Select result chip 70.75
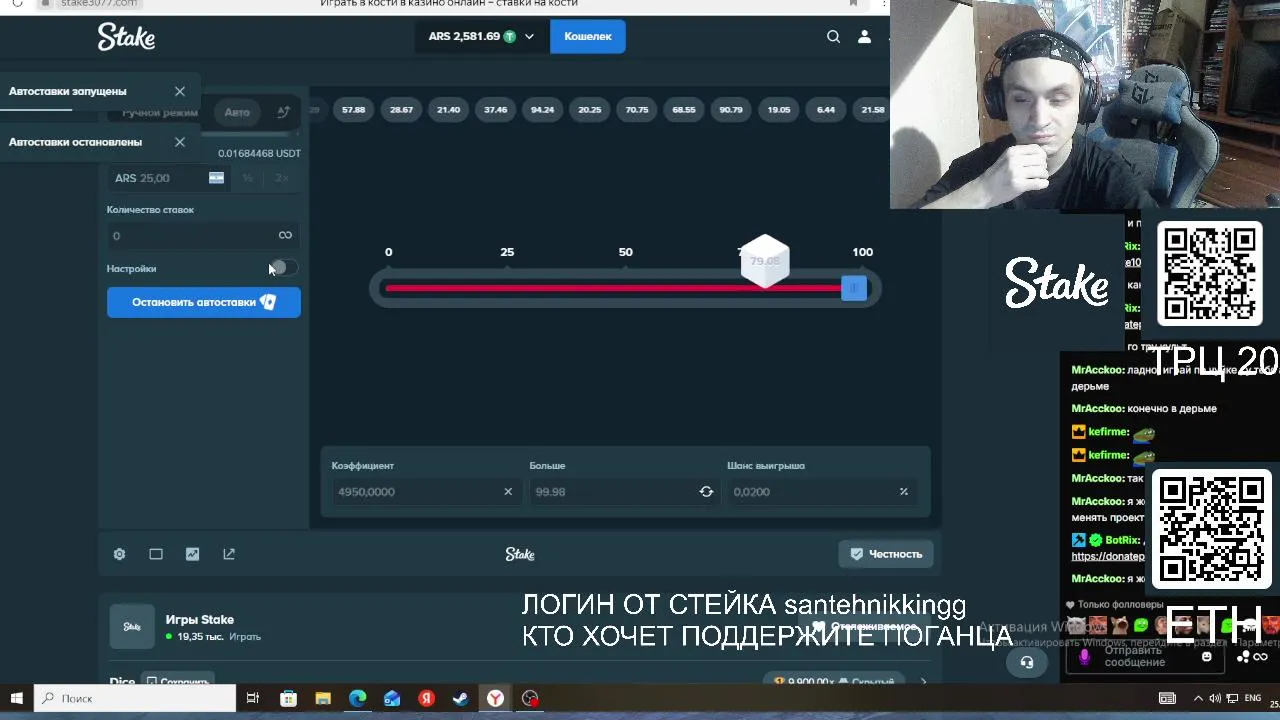 coord(637,109)
